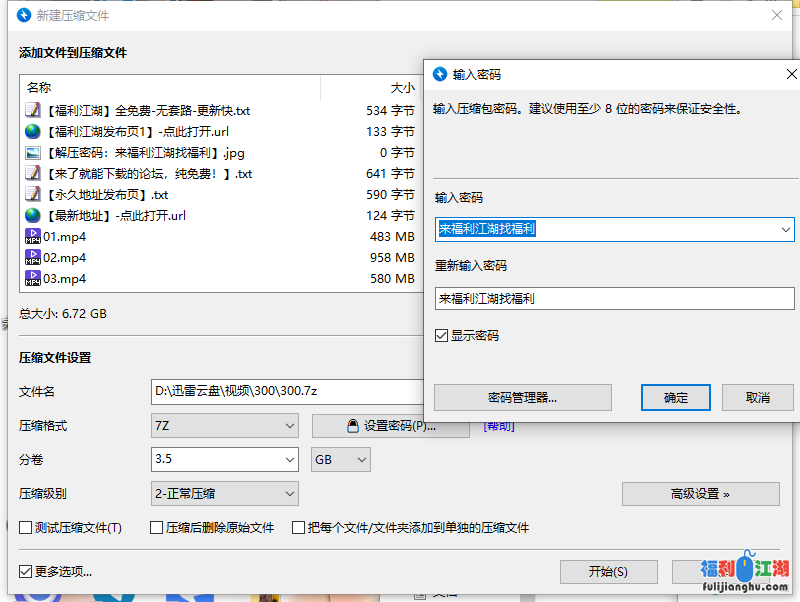Screen dimensions: 800x602
Task: Enable 测试压缩文件 checkbox
Action: tap(26, 528)
